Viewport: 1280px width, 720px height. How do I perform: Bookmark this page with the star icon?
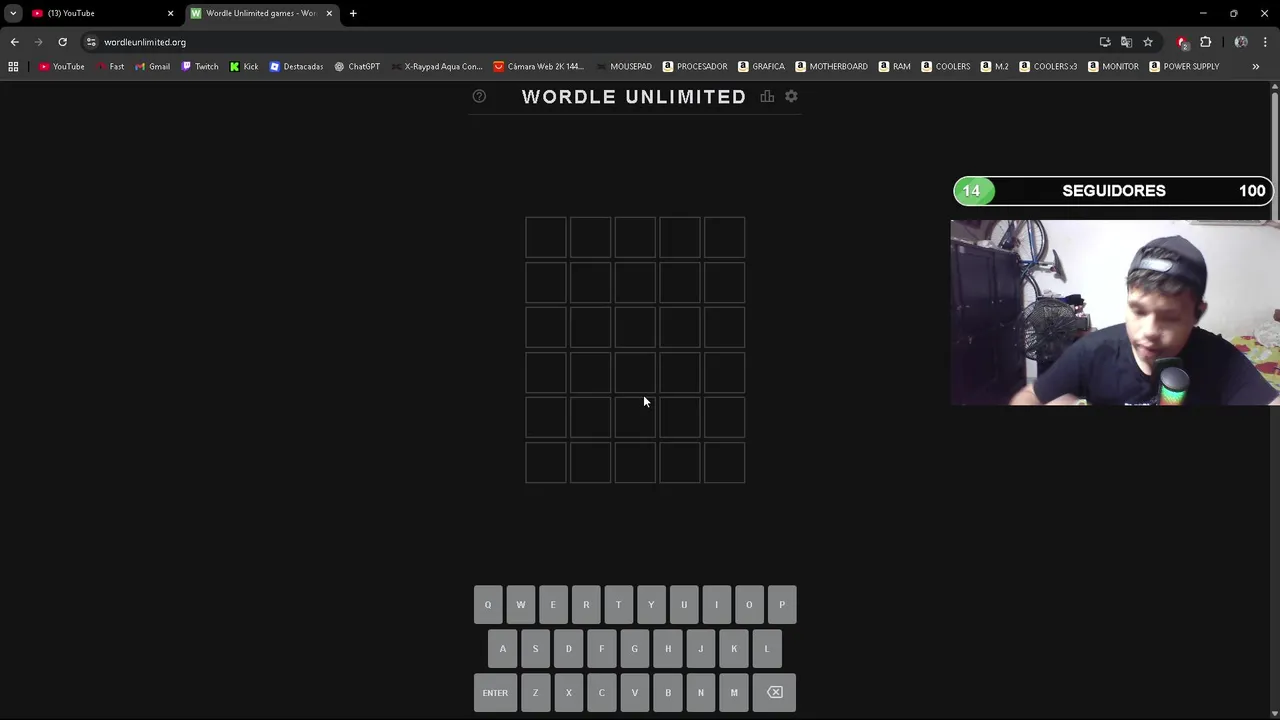click(1148, 42)
